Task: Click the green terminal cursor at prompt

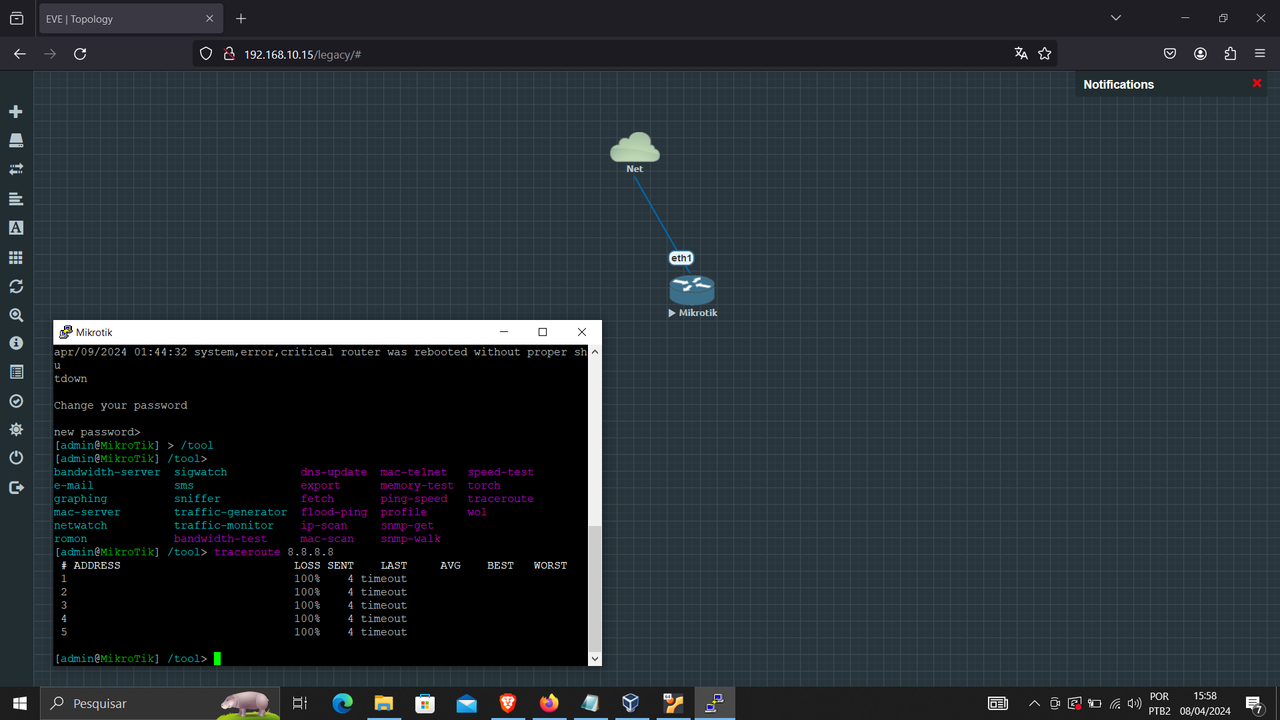Action: 217,658
